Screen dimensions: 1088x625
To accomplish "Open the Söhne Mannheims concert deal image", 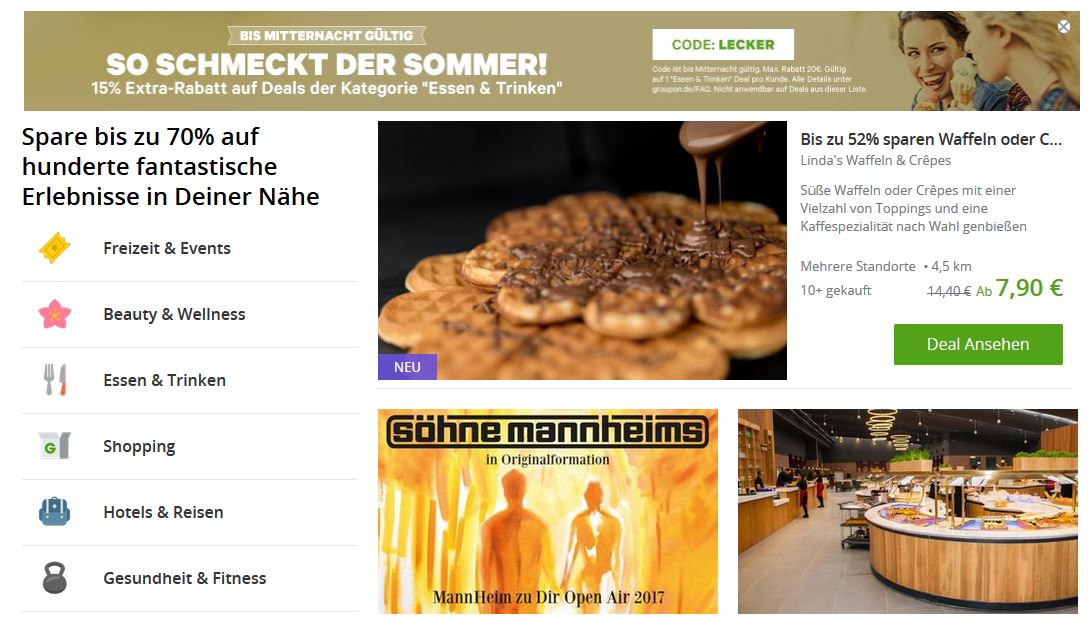I will [548, 511].
